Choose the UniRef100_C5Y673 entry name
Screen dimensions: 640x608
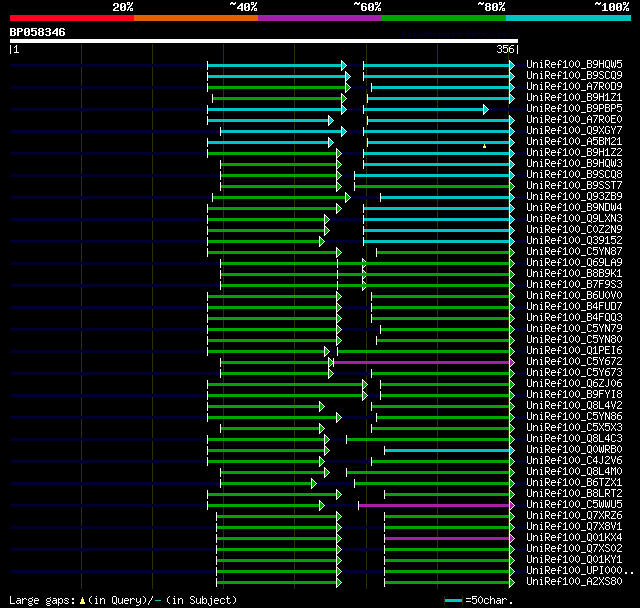[574, 373]
